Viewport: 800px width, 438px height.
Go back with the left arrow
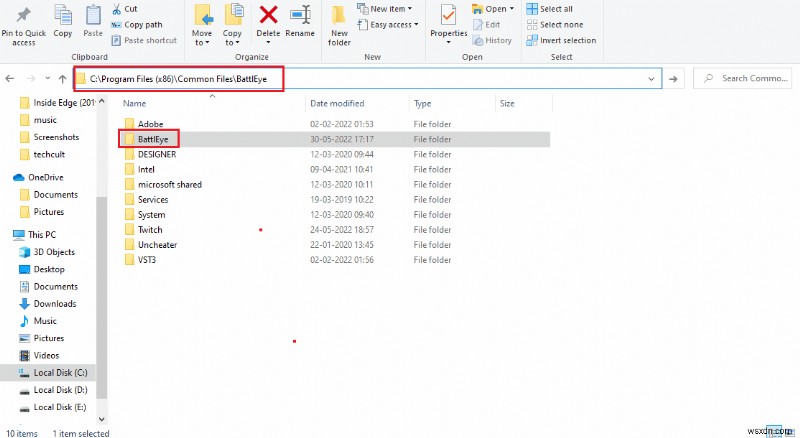[9, 79]
